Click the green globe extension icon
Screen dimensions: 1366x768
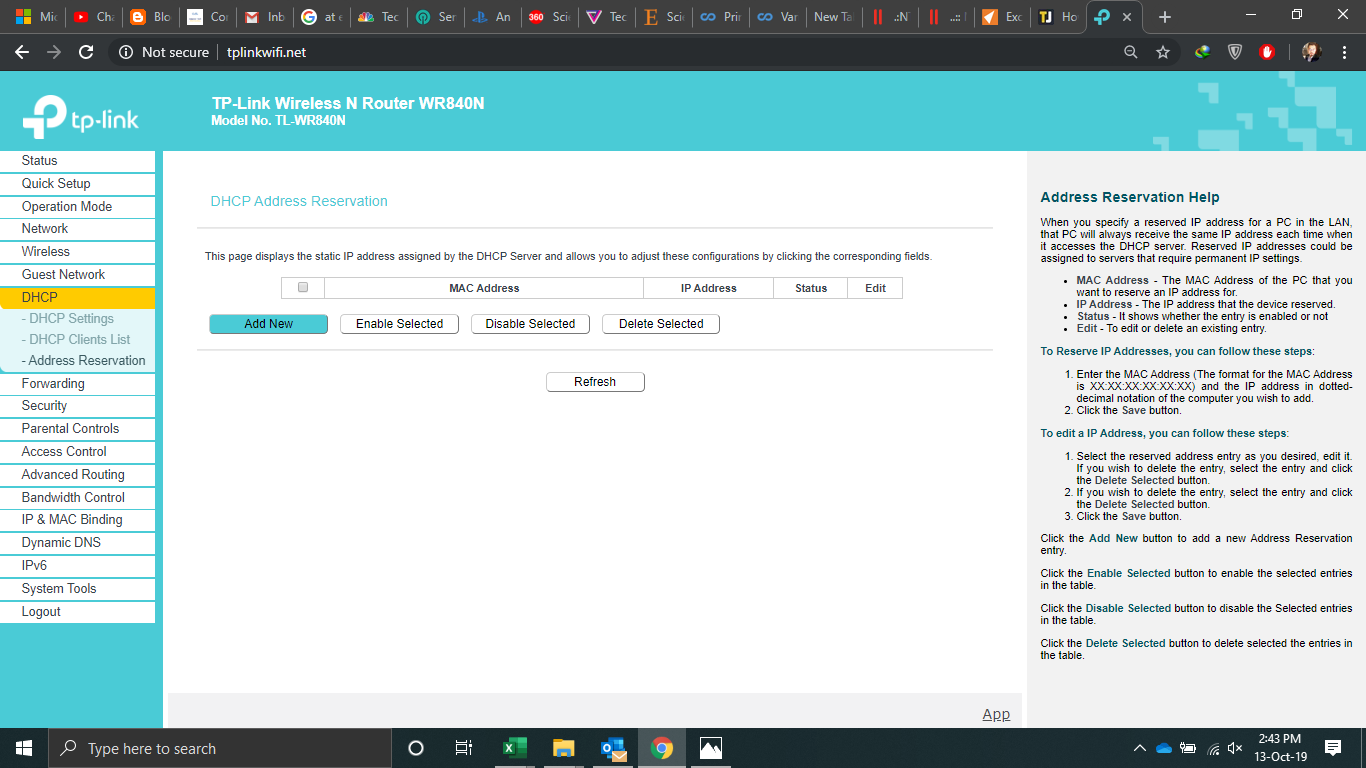[1201, 52]
